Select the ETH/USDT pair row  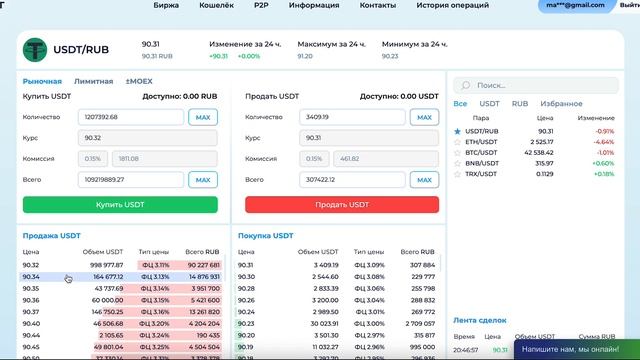(534, 142)
